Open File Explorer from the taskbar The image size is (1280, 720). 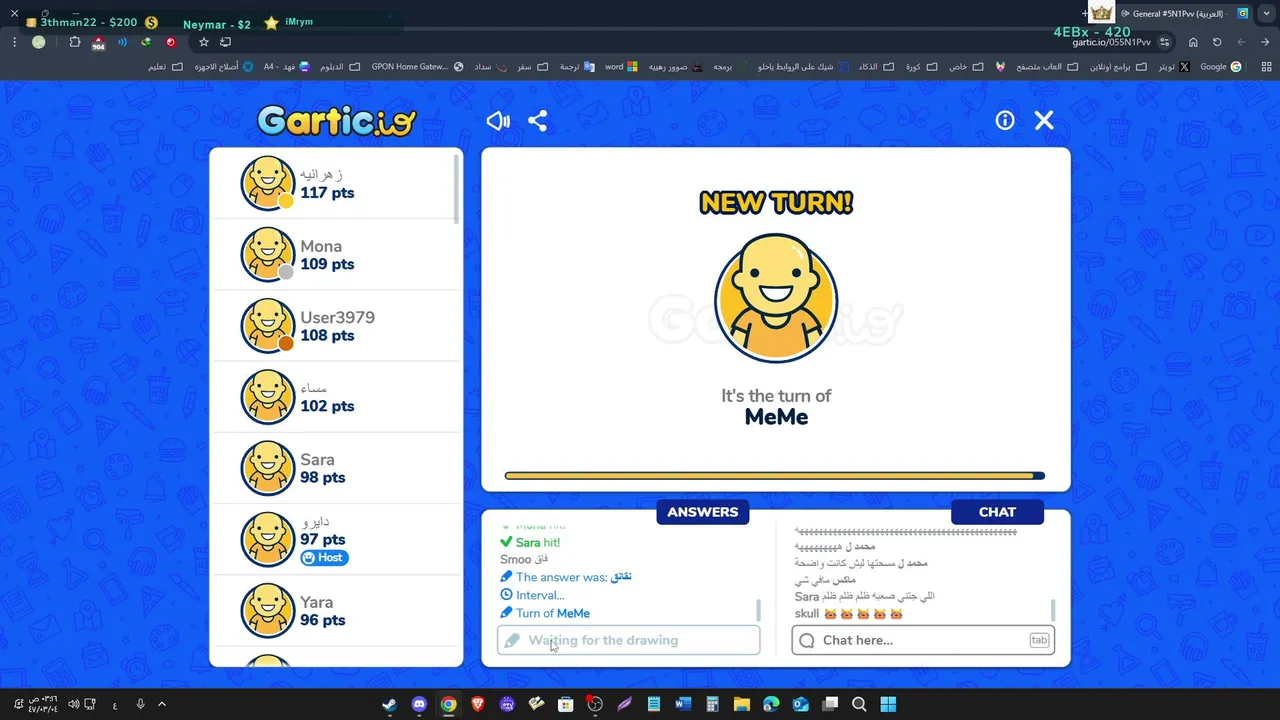pyautogui.click(x=741, y=704)
